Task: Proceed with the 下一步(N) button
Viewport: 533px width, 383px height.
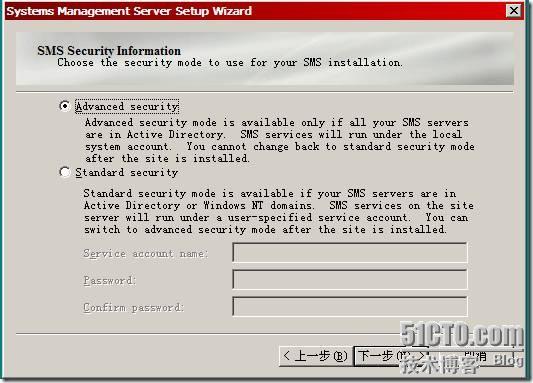Action: [x=391, y=356]
